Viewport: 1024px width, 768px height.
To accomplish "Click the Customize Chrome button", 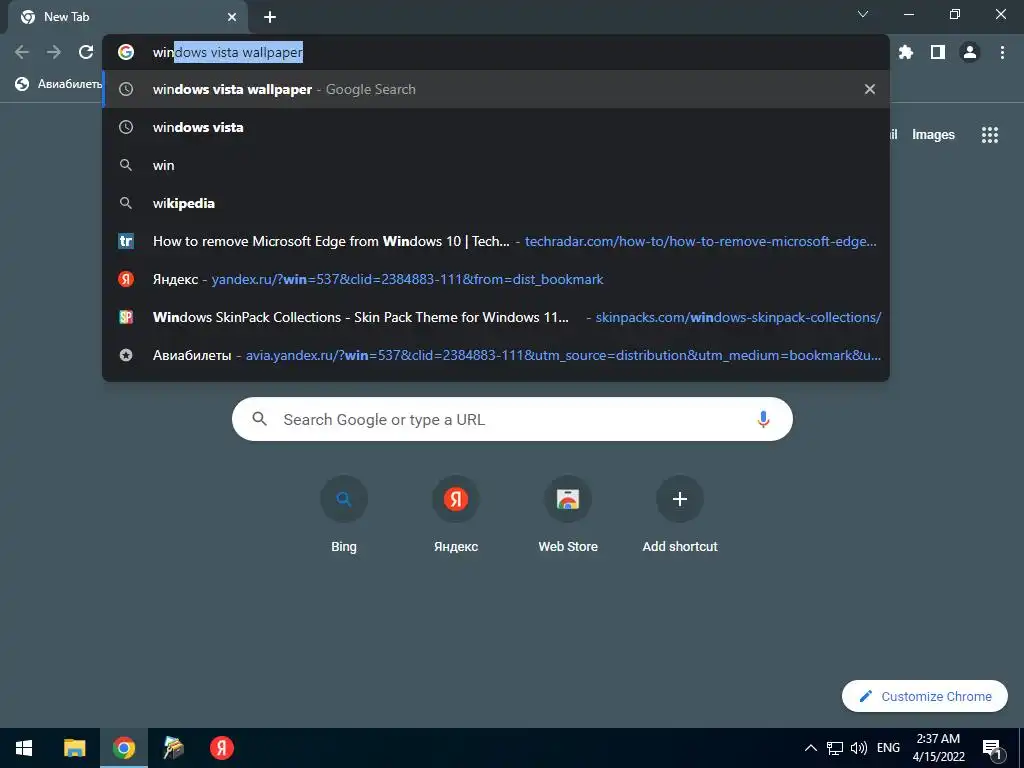I will point(925,696).
